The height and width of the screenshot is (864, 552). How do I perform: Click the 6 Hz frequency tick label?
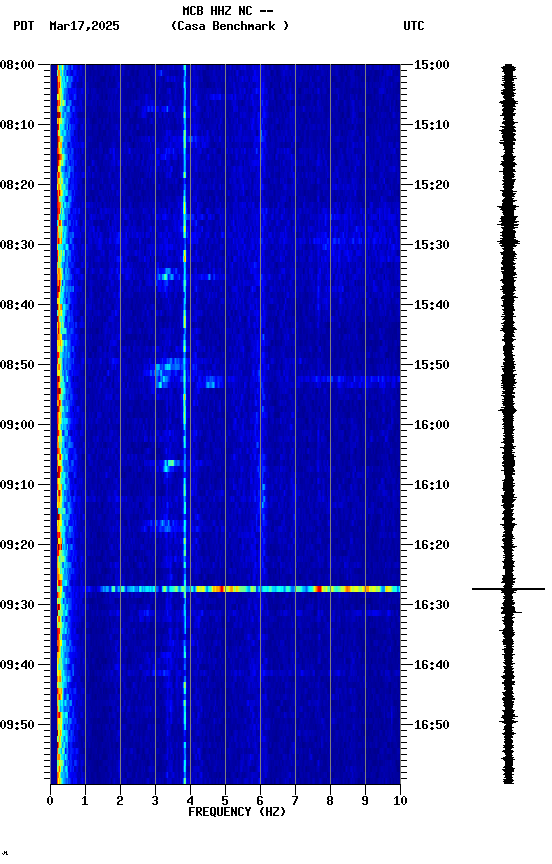pyautogui.click(x=260, y=801)
